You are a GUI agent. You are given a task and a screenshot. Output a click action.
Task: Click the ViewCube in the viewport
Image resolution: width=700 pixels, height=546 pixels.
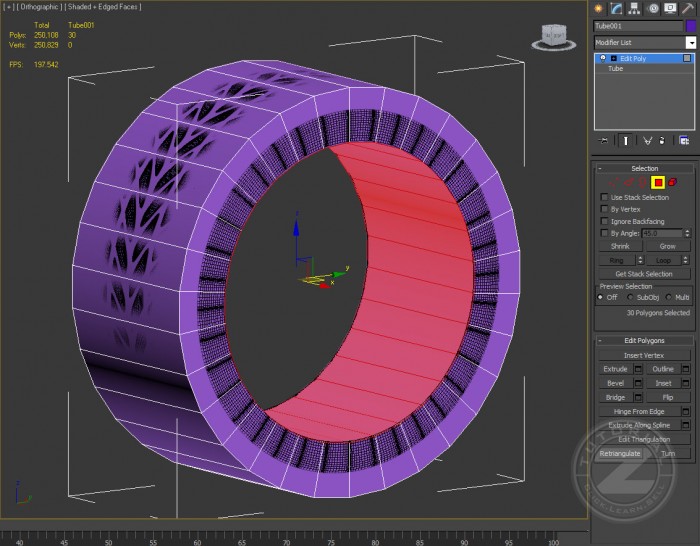pos(553,37)
